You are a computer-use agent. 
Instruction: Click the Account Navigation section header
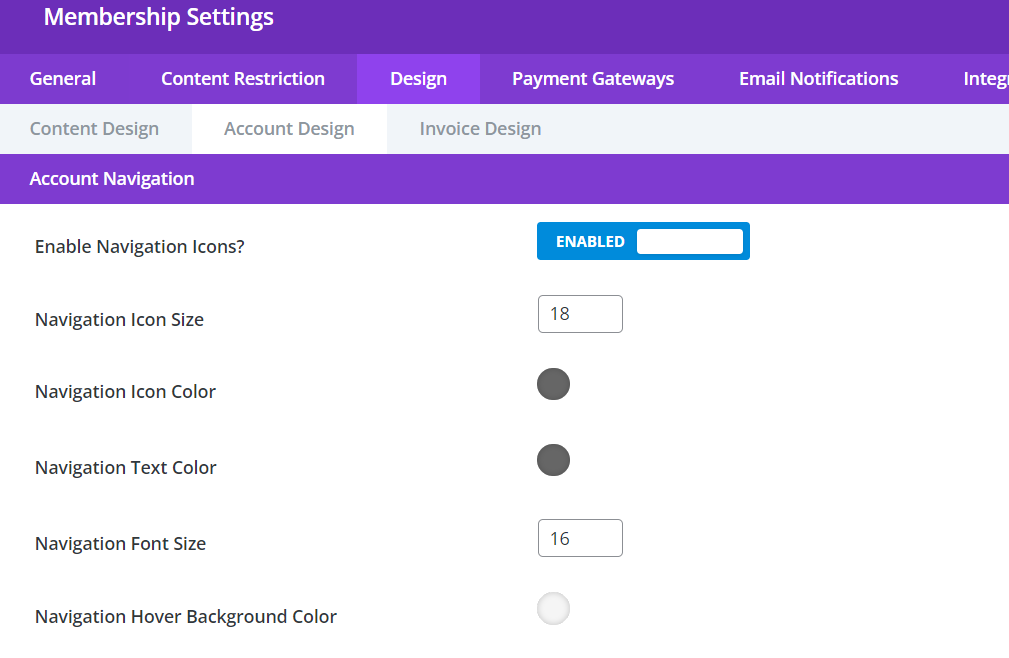111,178
